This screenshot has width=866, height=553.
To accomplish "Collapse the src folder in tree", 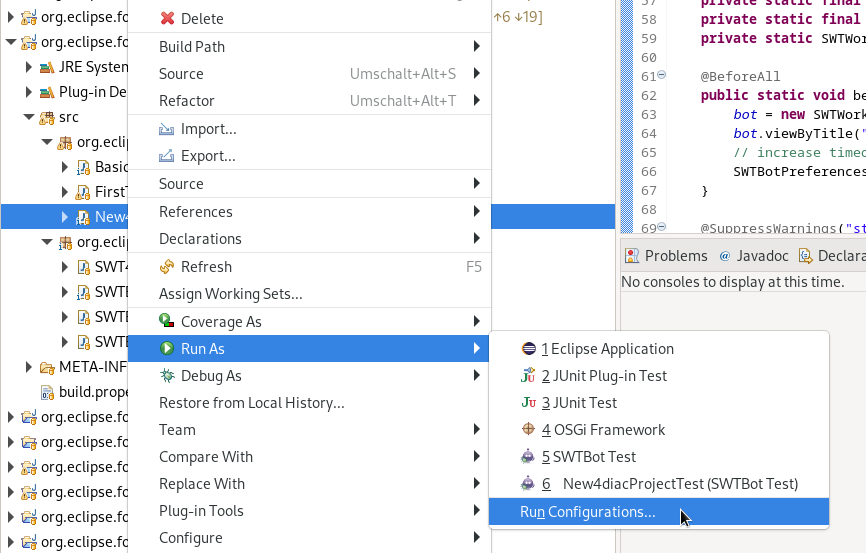I will click(x=29, y=117).
